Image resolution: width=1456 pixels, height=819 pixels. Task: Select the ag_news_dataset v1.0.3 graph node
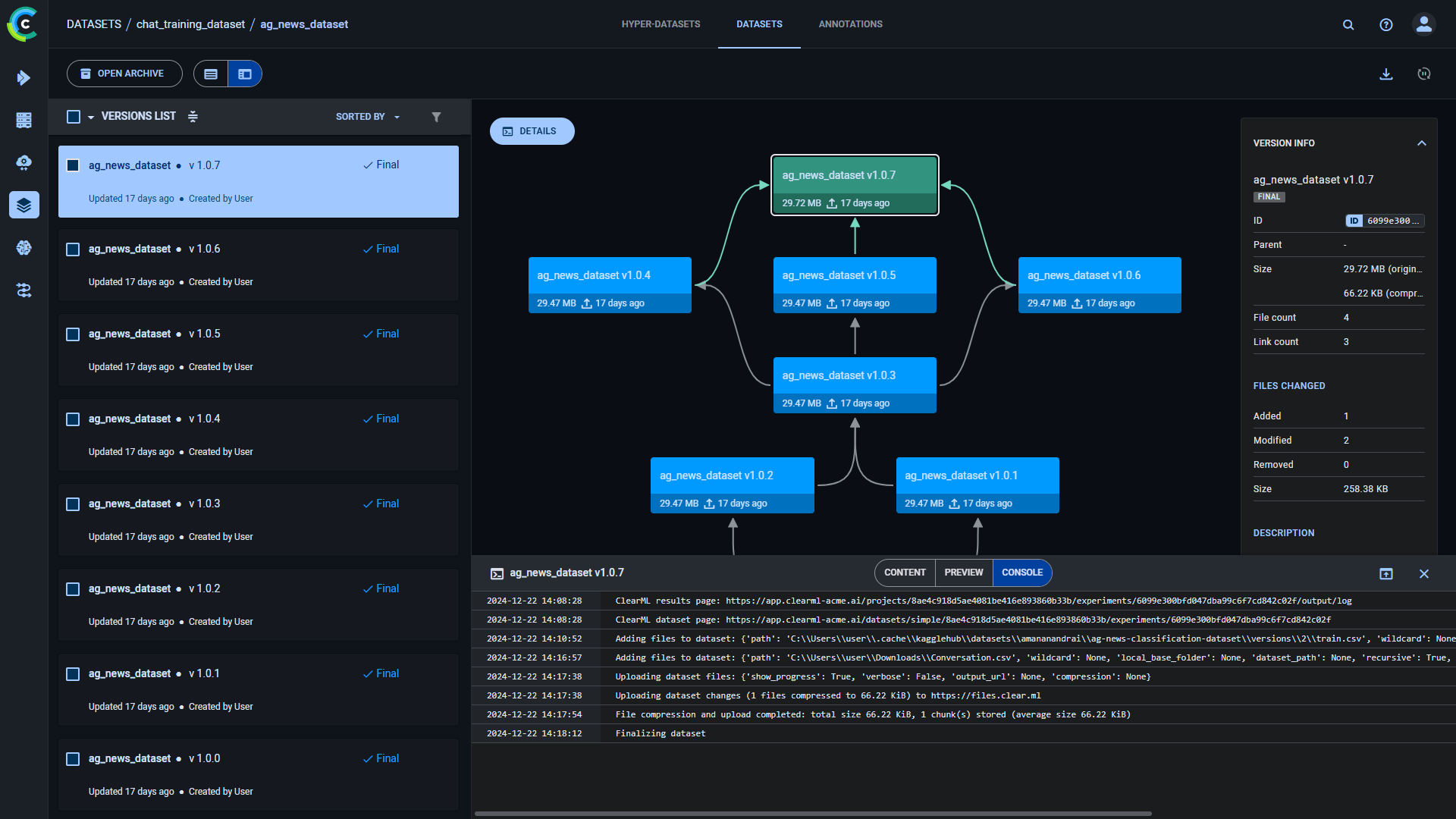(855, 384)
